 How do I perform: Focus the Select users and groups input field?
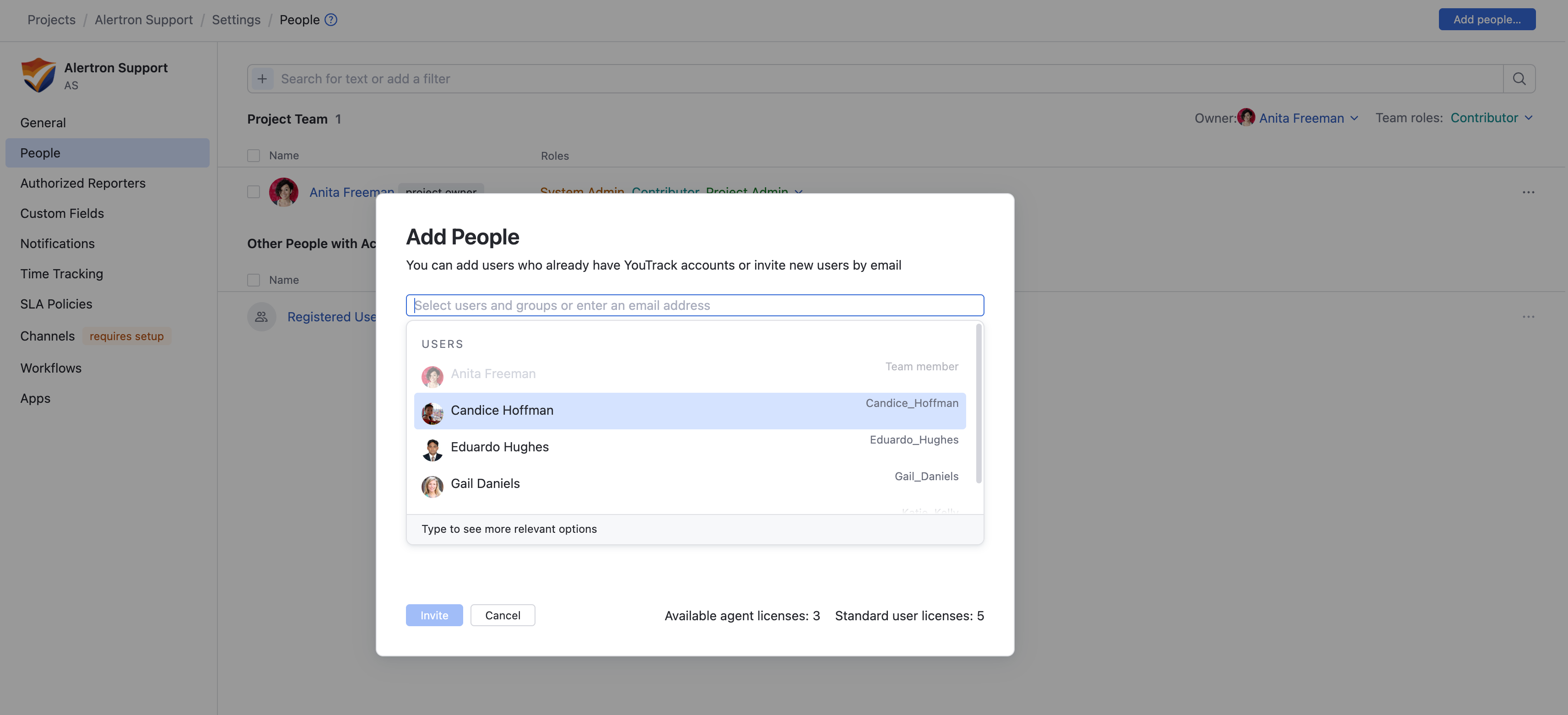tap(694, 305)
